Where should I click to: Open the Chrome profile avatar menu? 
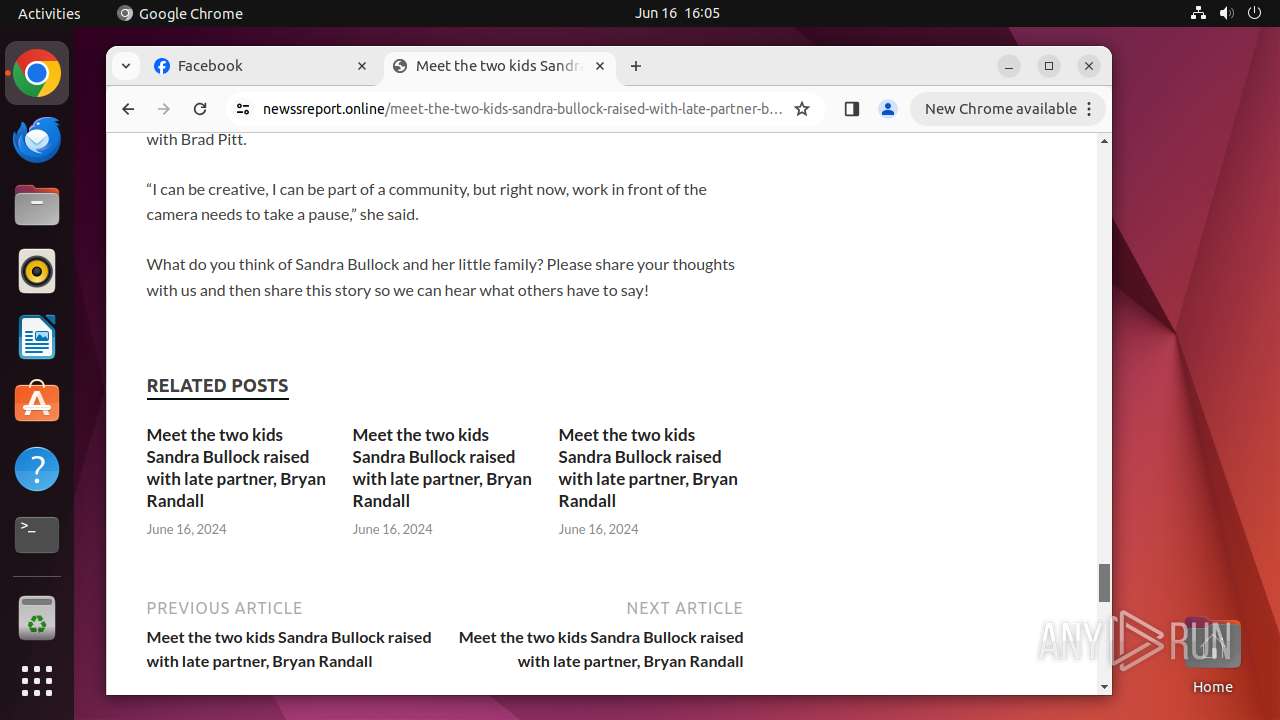tap(887, 109)
